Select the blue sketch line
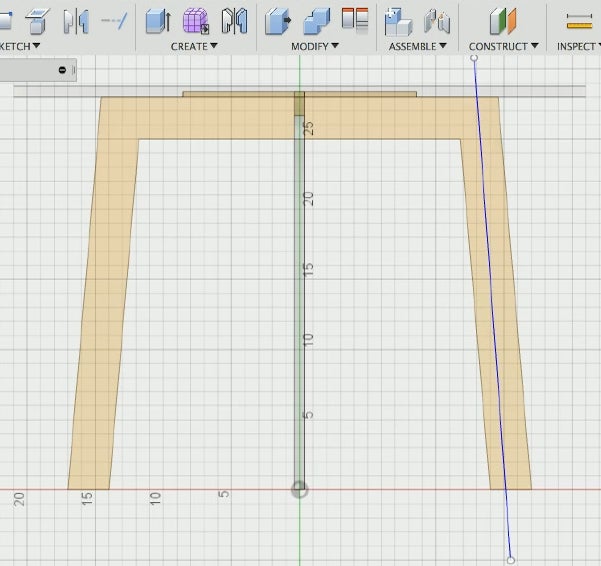The width and height of the screenshot is (601, 566). tap(492, 309)
